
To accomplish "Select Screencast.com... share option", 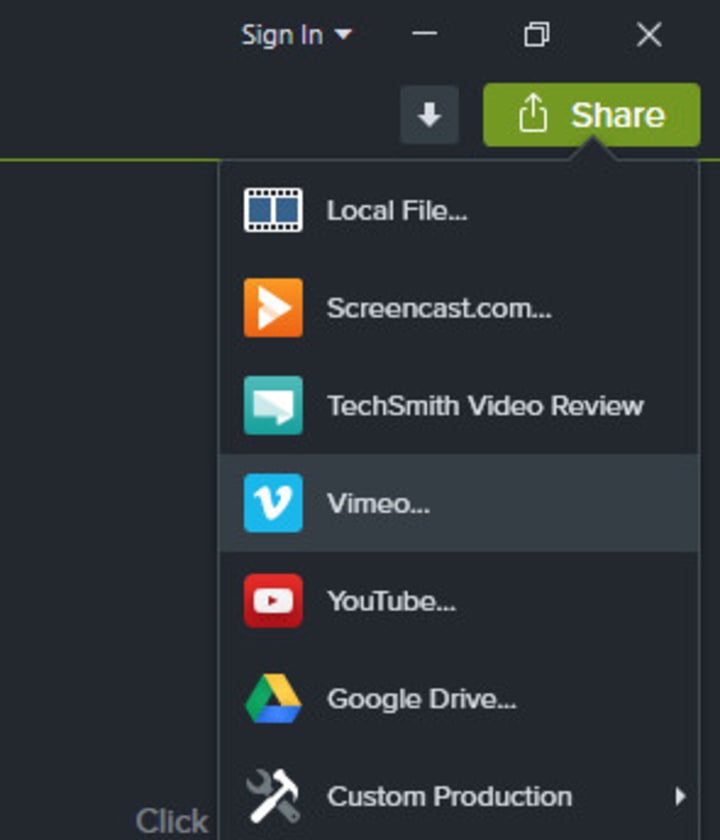I will pos(459,308).
